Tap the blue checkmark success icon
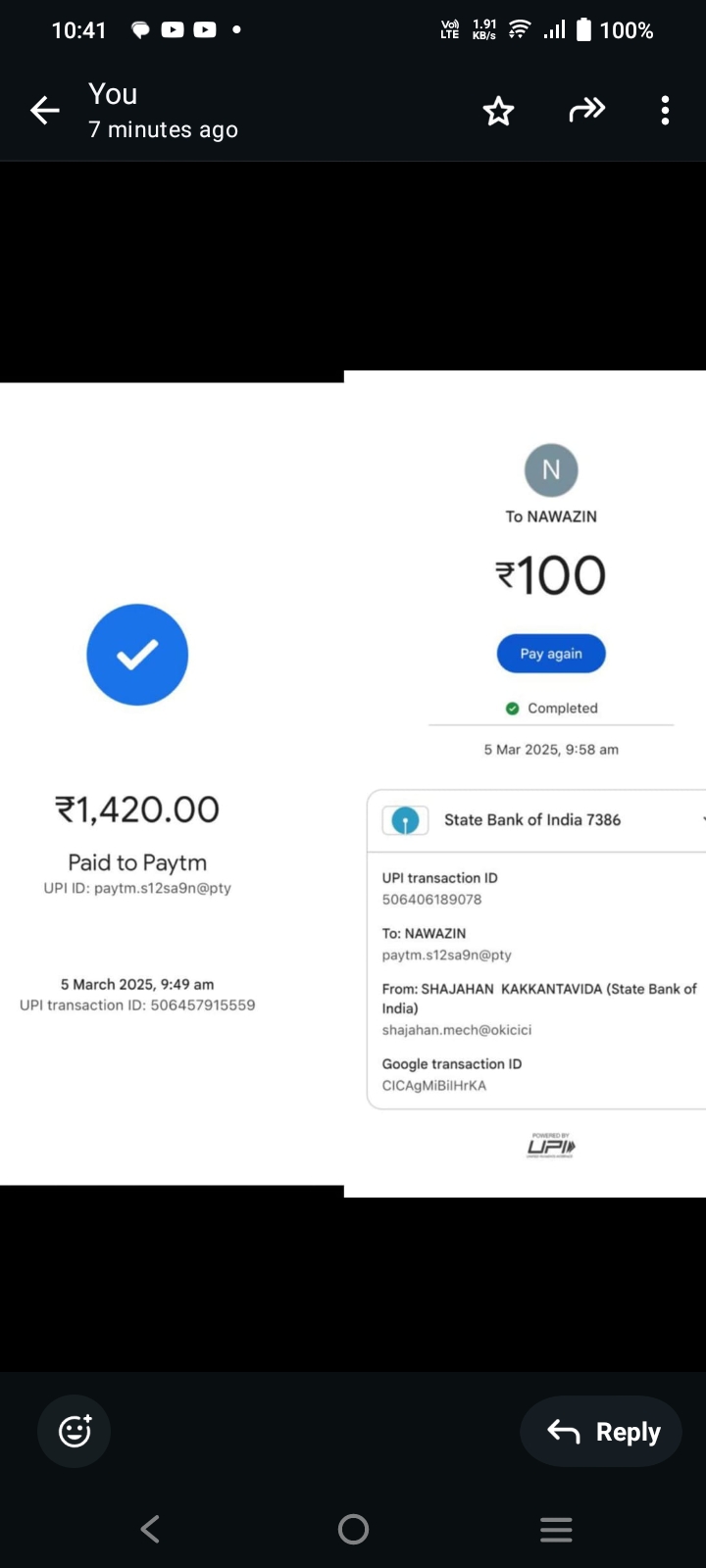This screenshot has height=1568, width=706. pyautogui.click(x=137, y=655)
